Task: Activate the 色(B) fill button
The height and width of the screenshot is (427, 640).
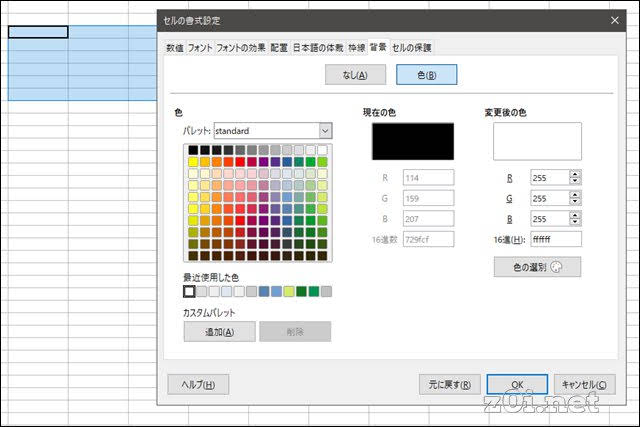Action: click(427, 75)
